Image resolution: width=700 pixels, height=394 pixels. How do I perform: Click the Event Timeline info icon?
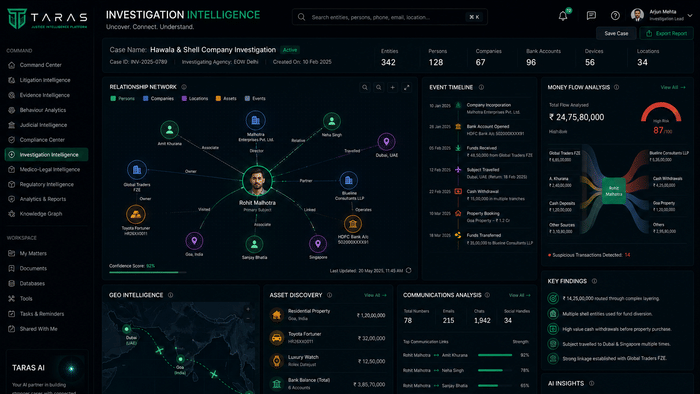(x=481, y=87)
